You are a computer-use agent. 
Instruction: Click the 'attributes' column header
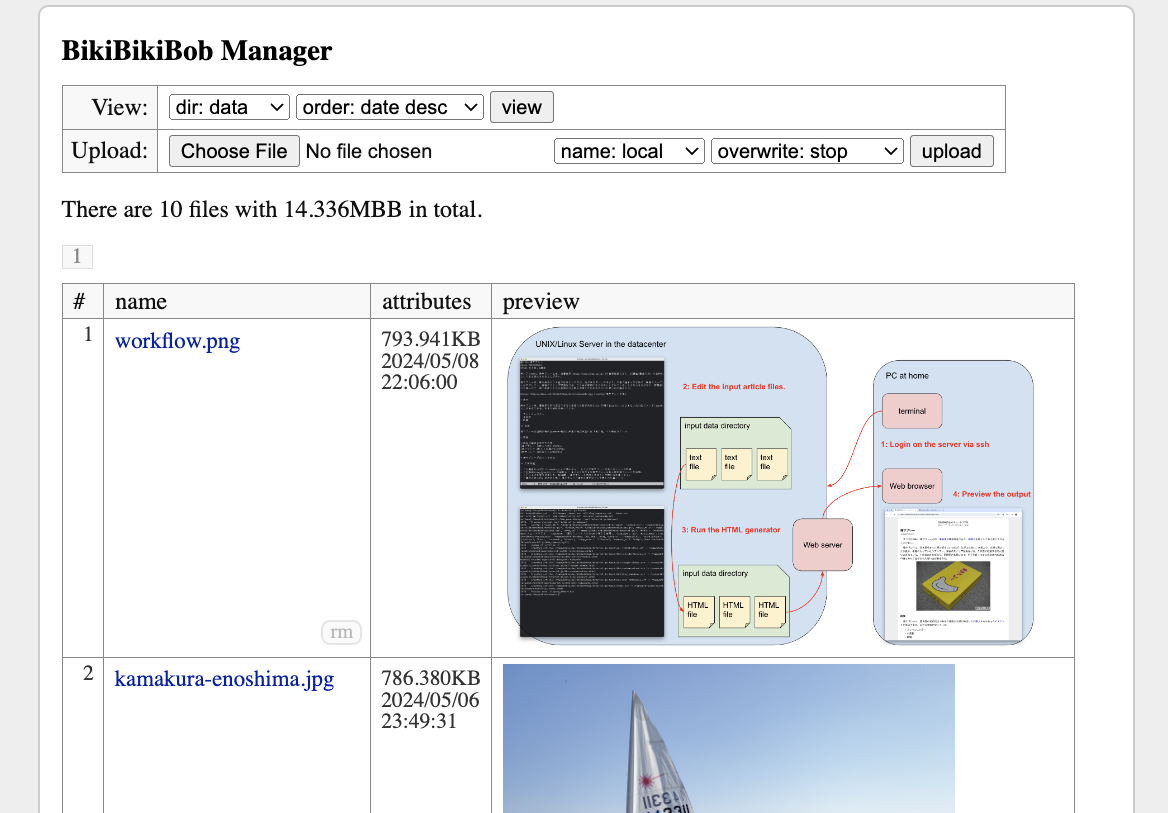click(x=426, y=301)
